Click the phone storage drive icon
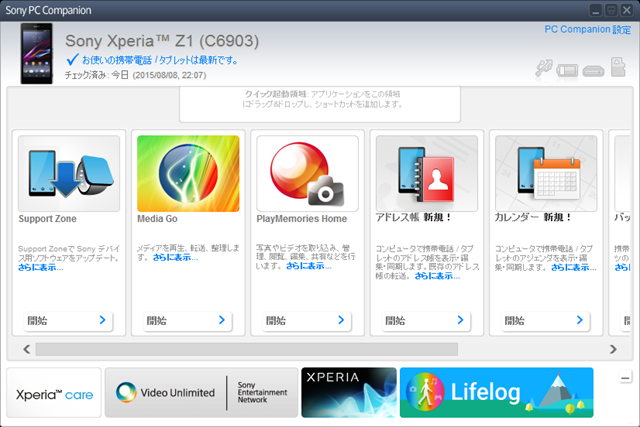The height and width of the screenshot is (427, 640). click(593, 71)
